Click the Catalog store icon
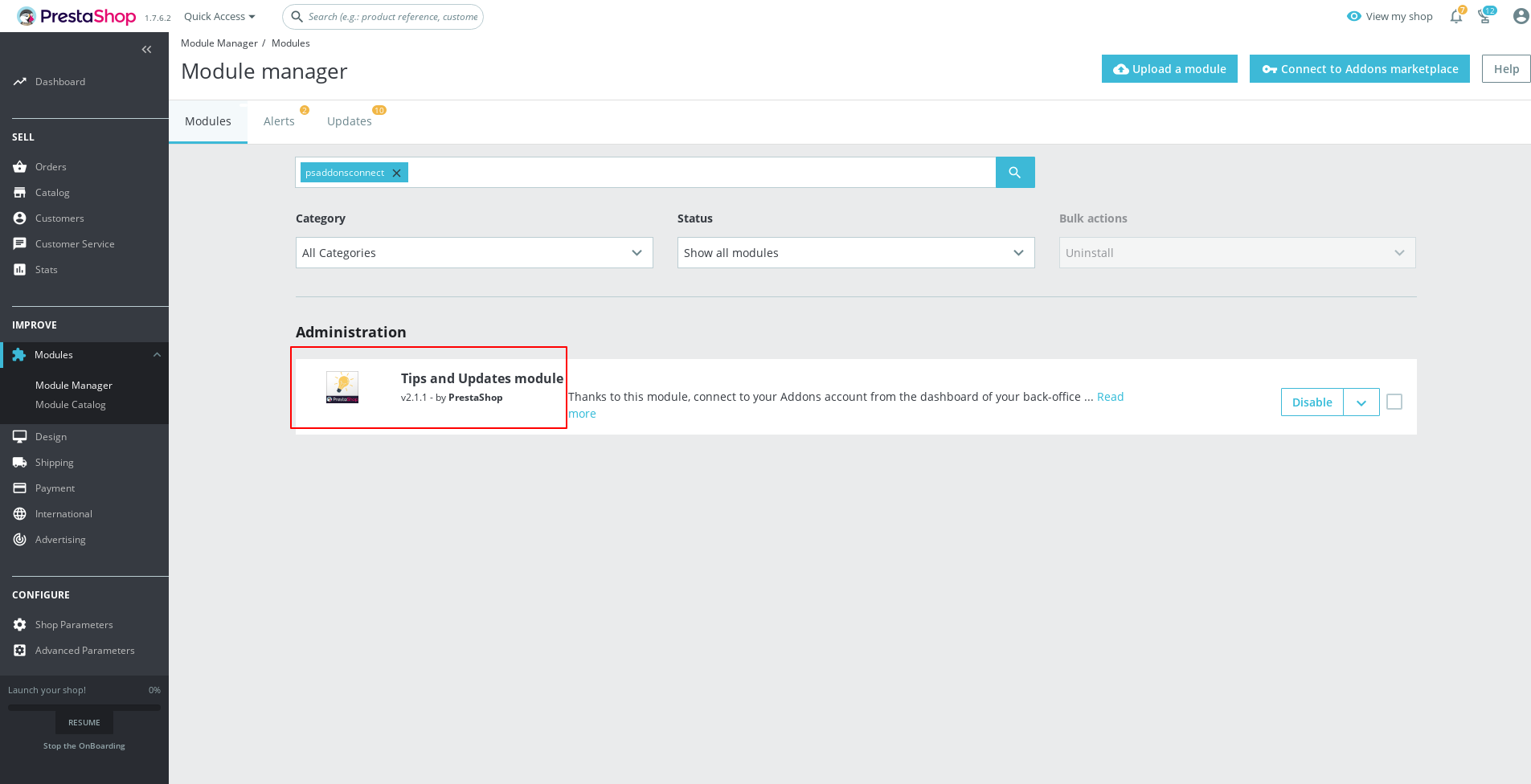This screenshot has height=784, width=1531. coord(19,193)
